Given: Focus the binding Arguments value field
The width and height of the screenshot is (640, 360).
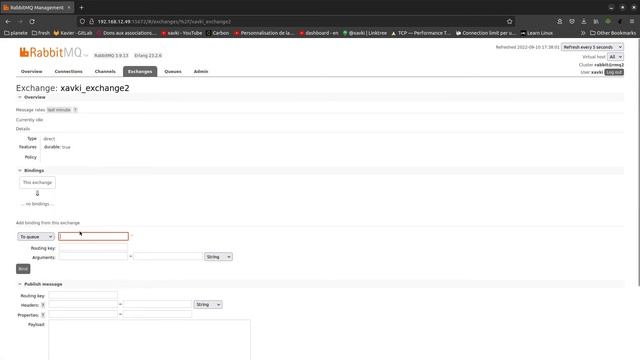Looking at the screenshot, I should 168,256.
